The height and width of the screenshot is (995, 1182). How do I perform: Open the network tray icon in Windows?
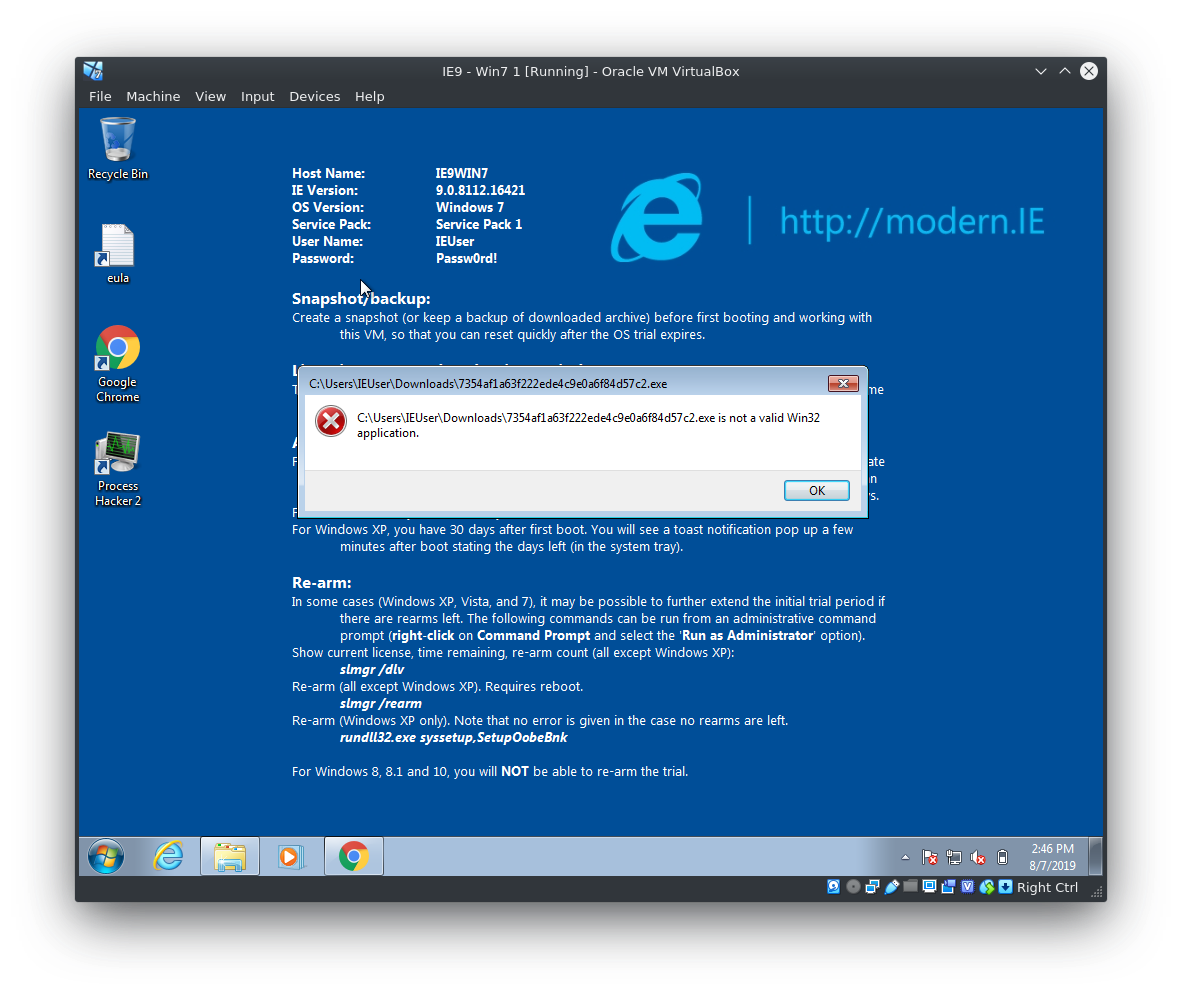click(954, 858)
